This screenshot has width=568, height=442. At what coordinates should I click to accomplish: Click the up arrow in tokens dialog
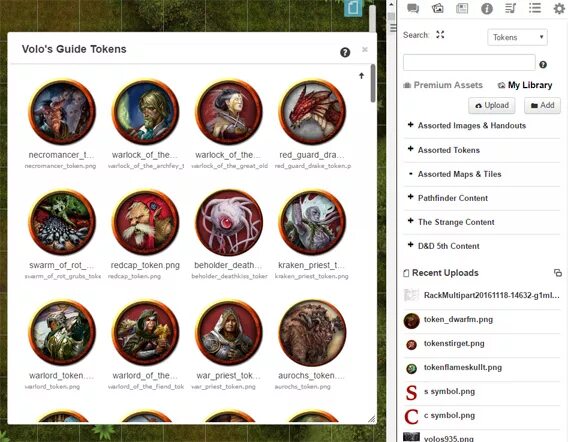(361, 76)
